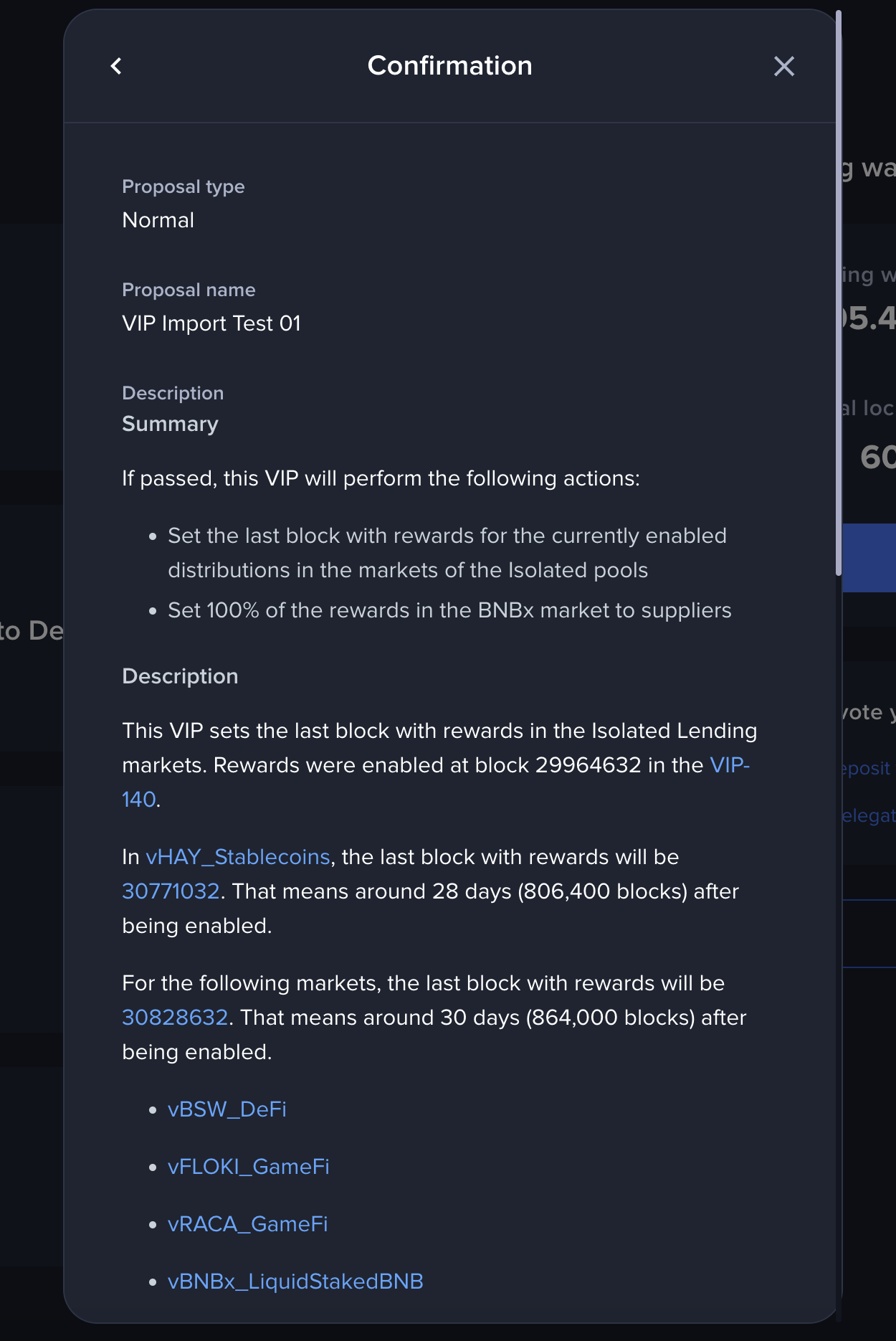
Task: Click the blue button behind the dialog
Action: [x=869, y=557]
